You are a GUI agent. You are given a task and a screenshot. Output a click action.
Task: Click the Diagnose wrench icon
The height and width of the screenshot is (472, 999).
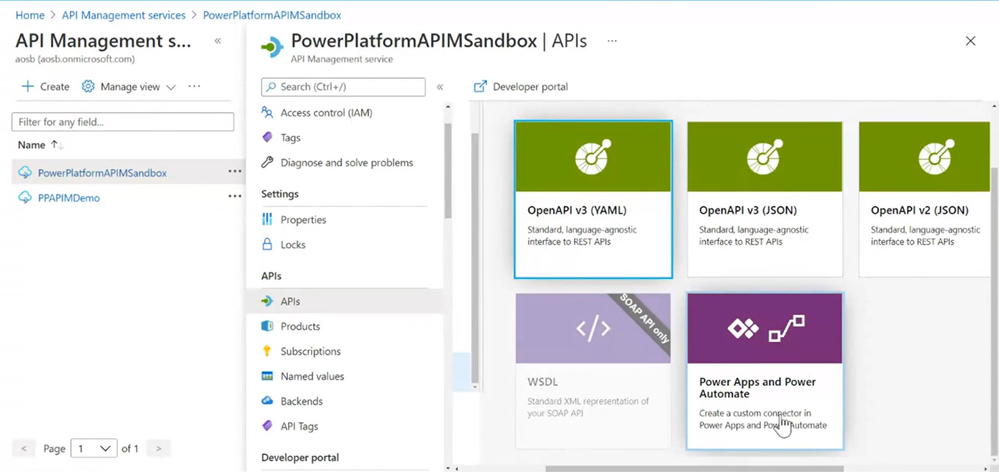pyautogui.click(x=268, y=162)
